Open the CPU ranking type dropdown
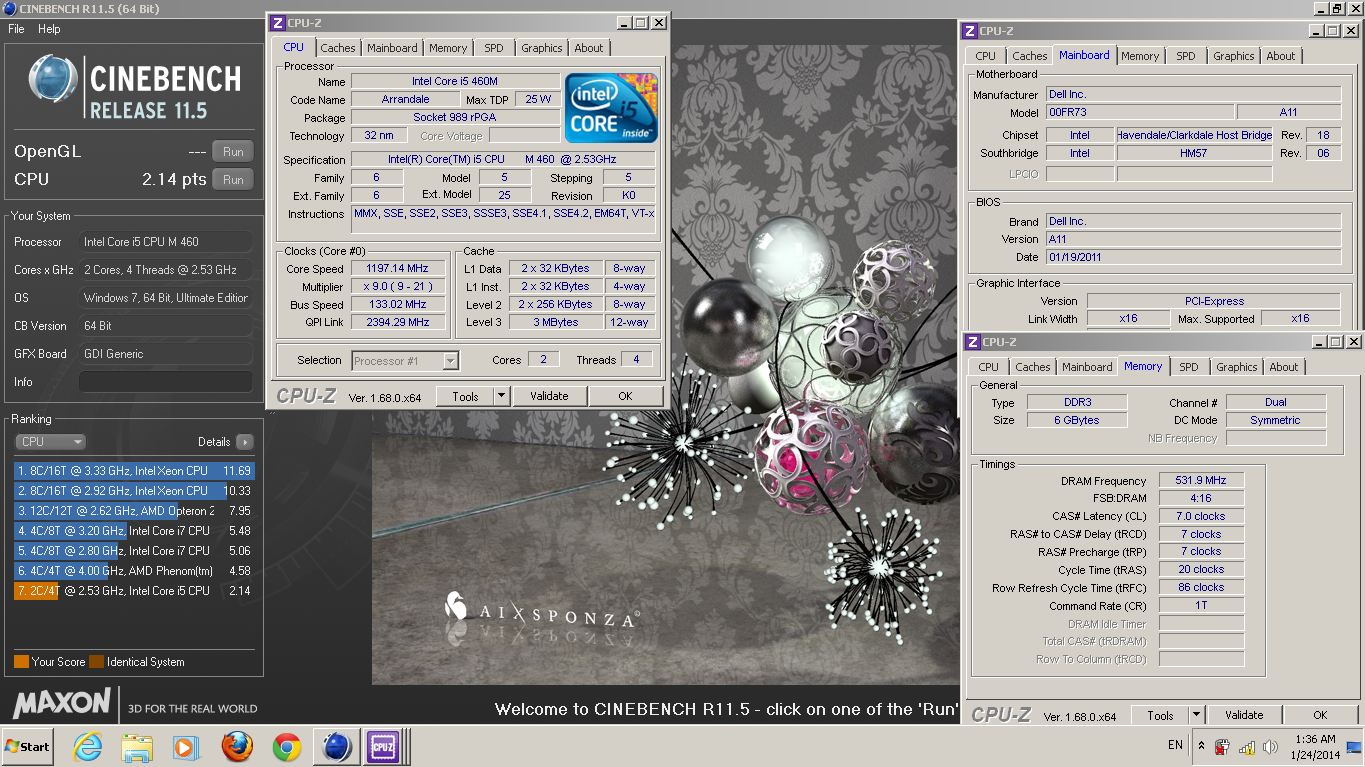The image size is (1365, 767). click(50, 441)
